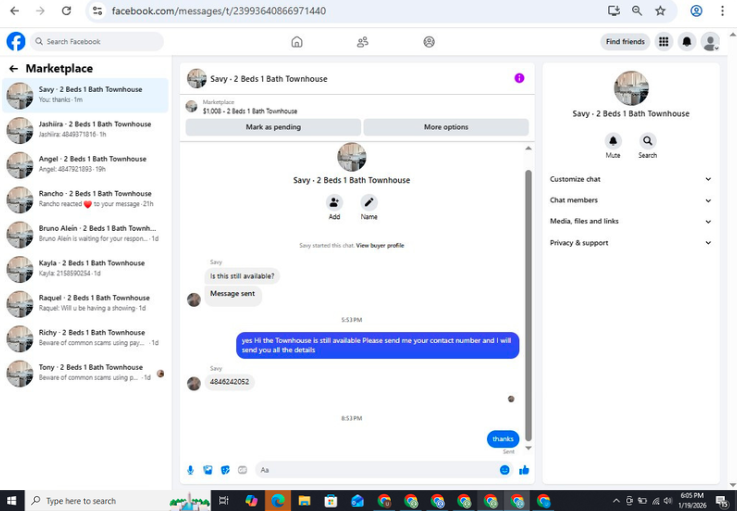Open Windows notification center icon
The image size is (737, 511).
click(722, 501)
